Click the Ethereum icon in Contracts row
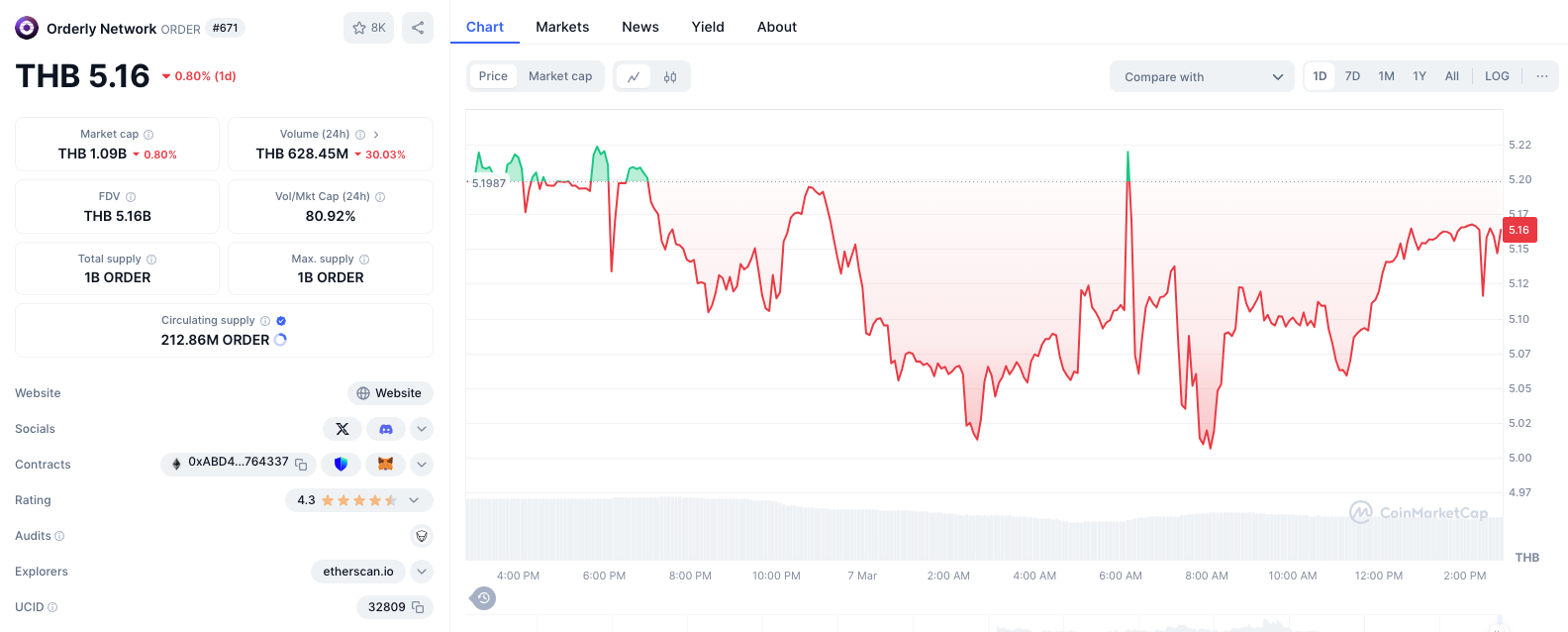 point(176,464)
